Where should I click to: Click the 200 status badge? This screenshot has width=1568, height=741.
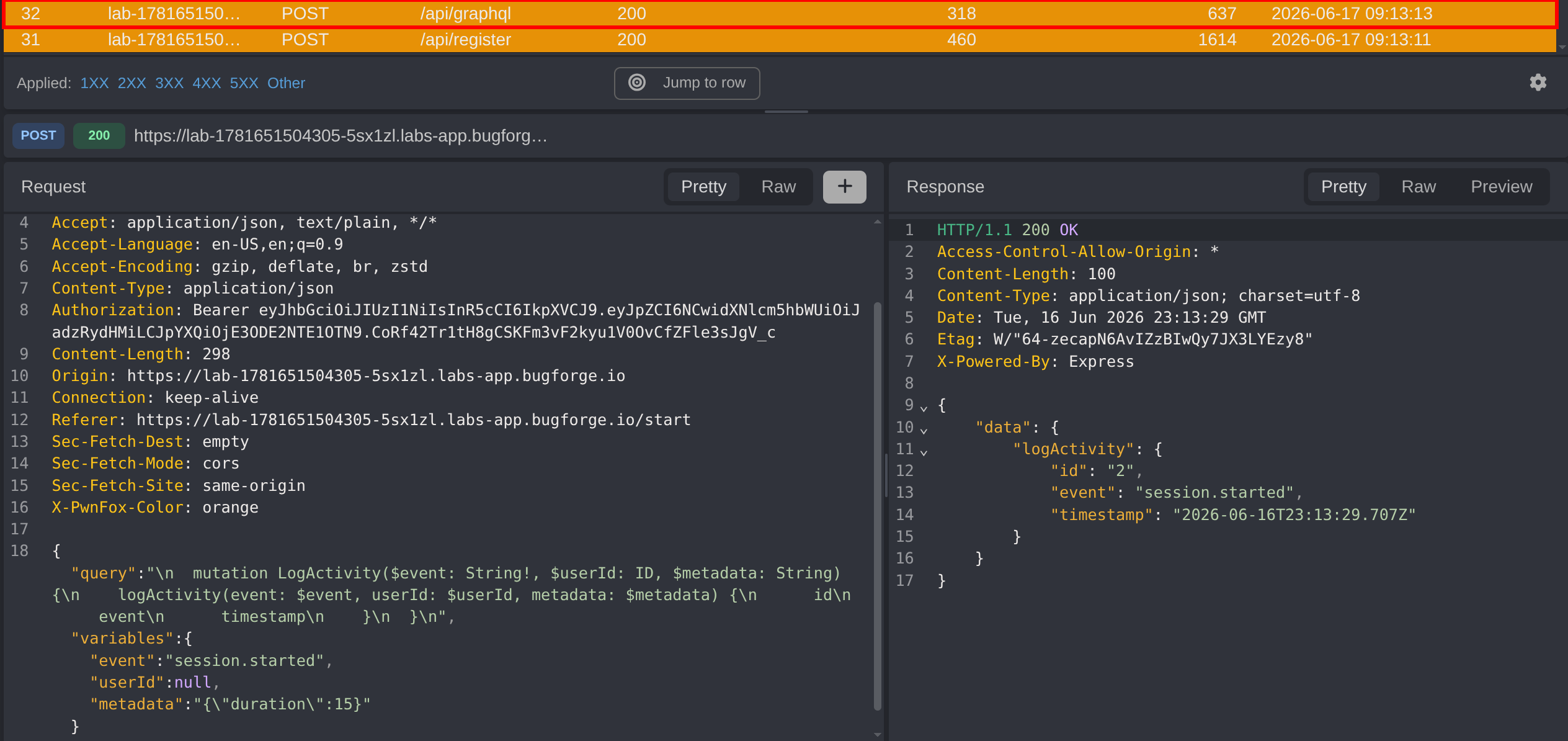pyautogui.click(x=99, y=135)
